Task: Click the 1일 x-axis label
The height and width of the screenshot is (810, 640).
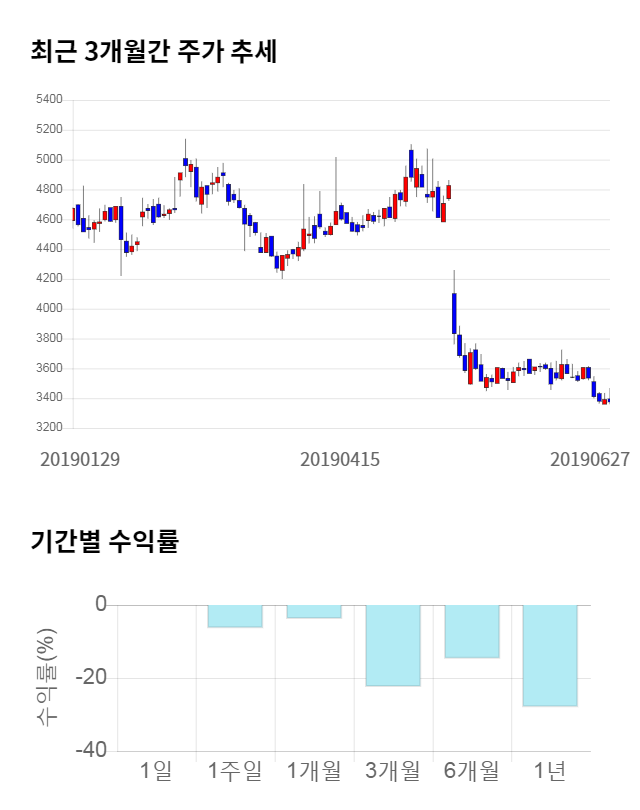Action: [x=157, y=771]
